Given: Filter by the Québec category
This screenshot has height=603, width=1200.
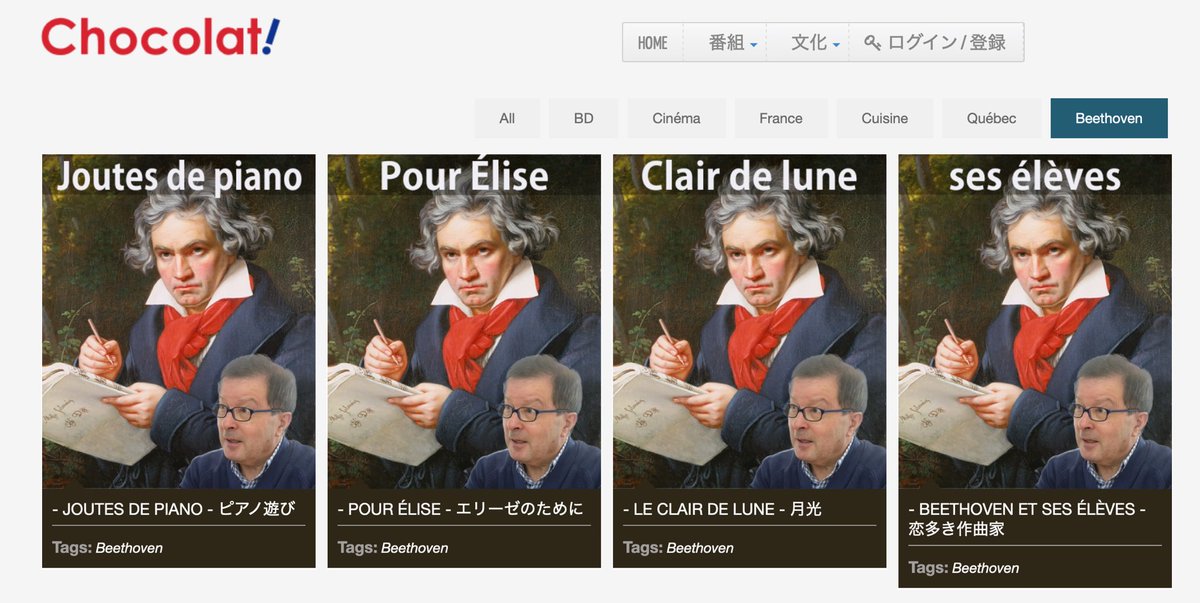Looking at the screenshot, I should tap(992, 118).
